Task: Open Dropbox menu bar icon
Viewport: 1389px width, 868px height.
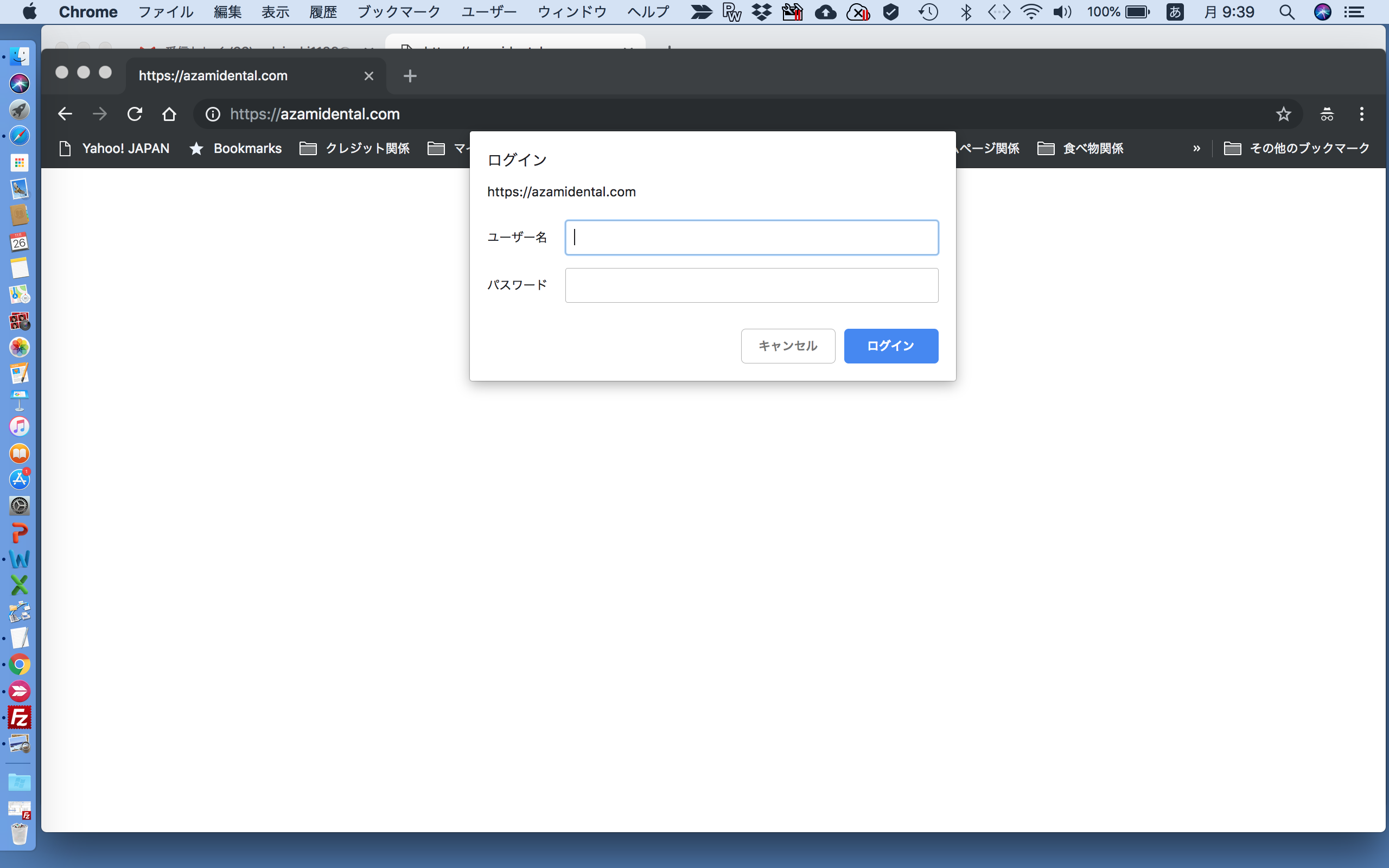Action: coord(761,12)
